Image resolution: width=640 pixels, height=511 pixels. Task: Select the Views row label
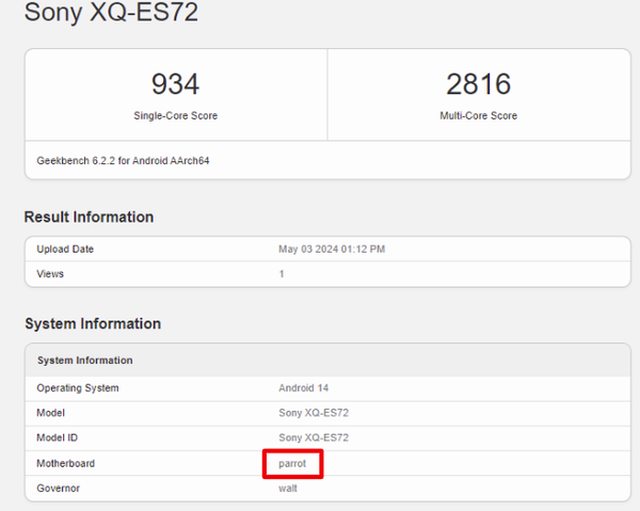click(x=50, y=273)
